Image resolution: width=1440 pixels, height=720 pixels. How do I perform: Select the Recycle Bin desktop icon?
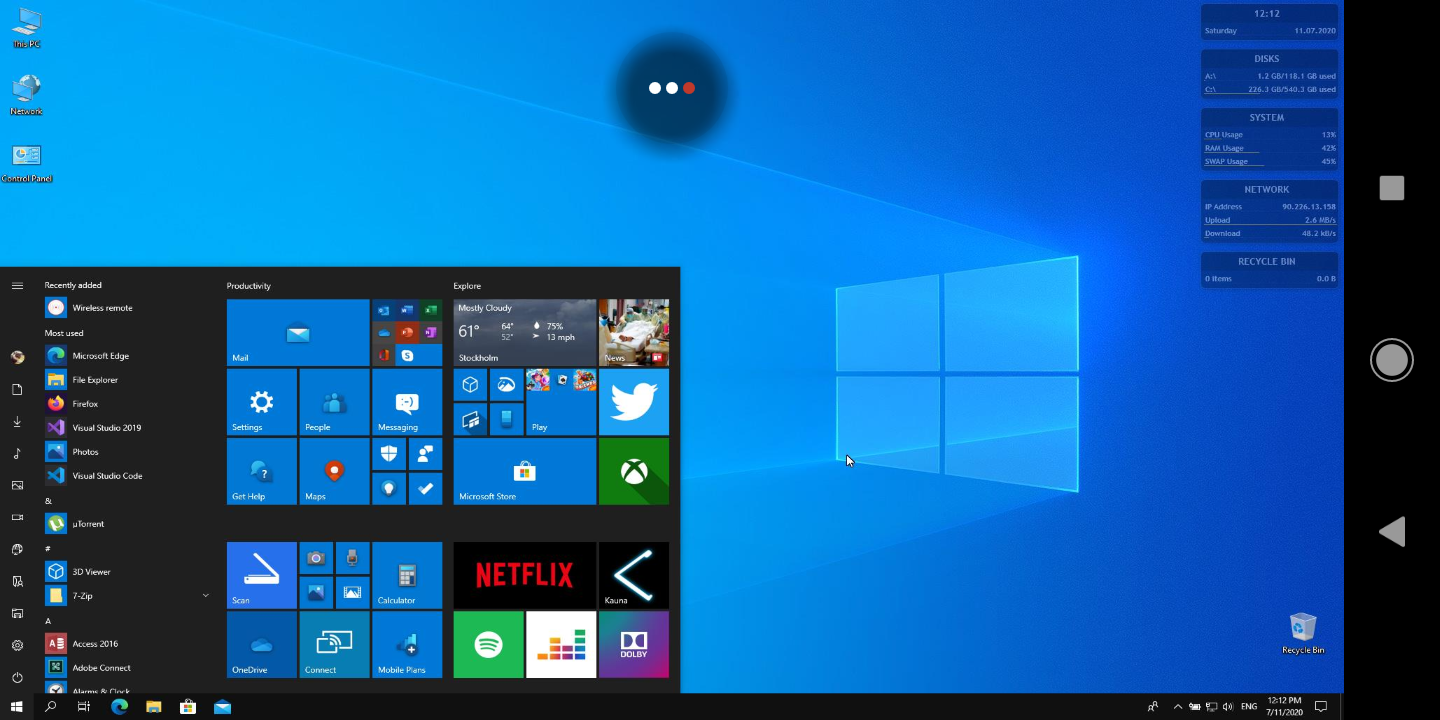1303,634
